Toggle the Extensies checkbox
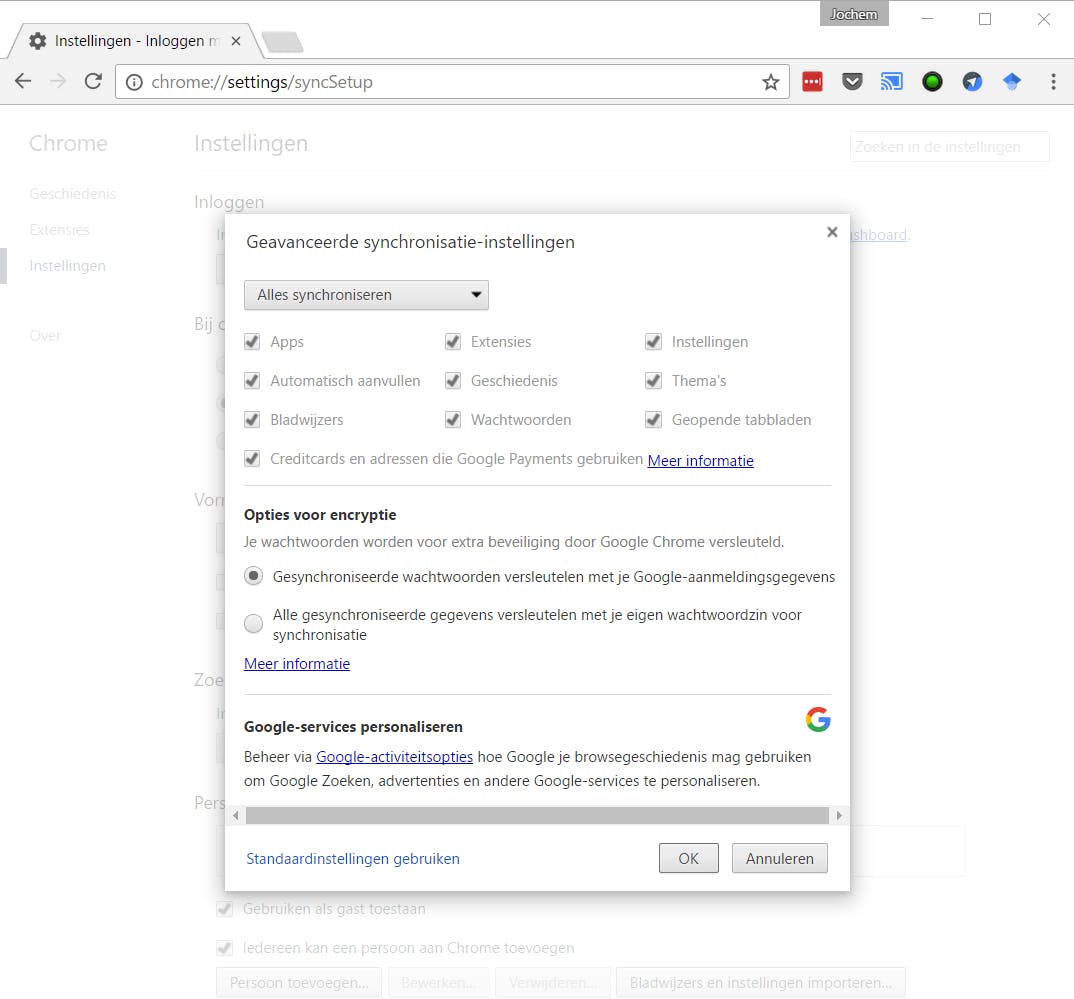This screenshot has height=999, width=1074. point(453,342)
